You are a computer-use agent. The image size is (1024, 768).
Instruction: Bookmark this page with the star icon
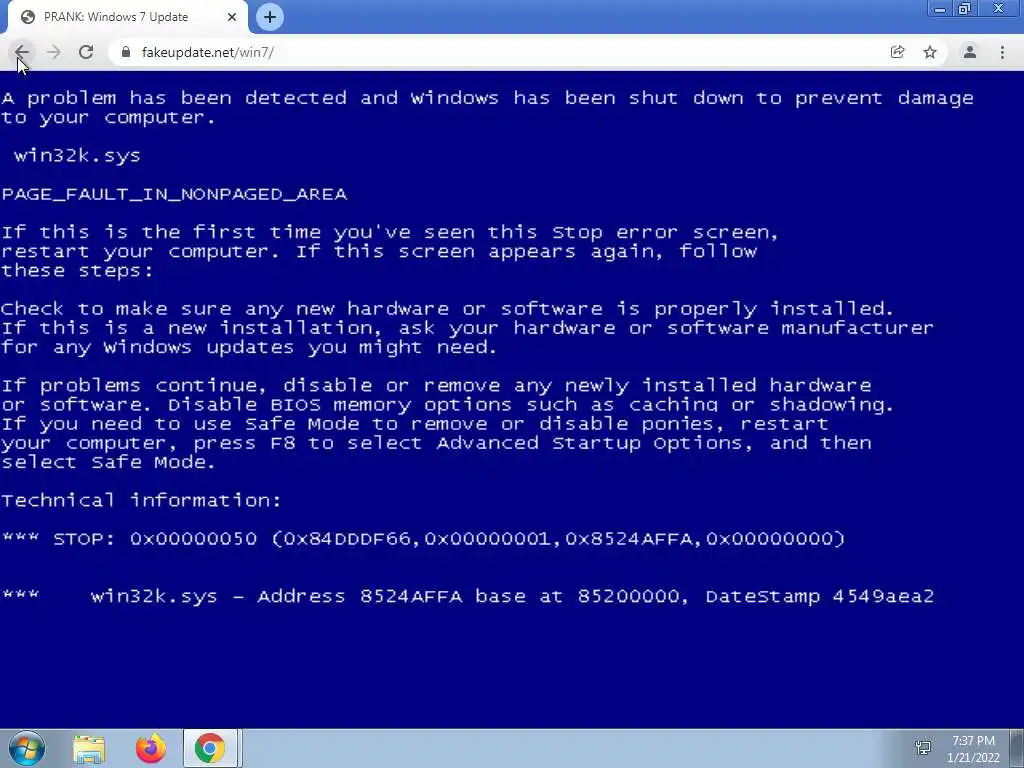(930, 52)
